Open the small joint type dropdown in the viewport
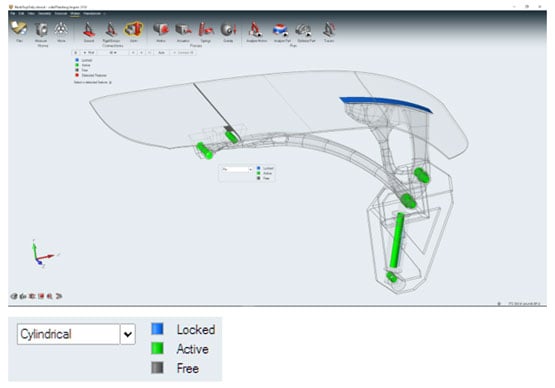Screen dimensions: 555x388 (x=237, y=170)
